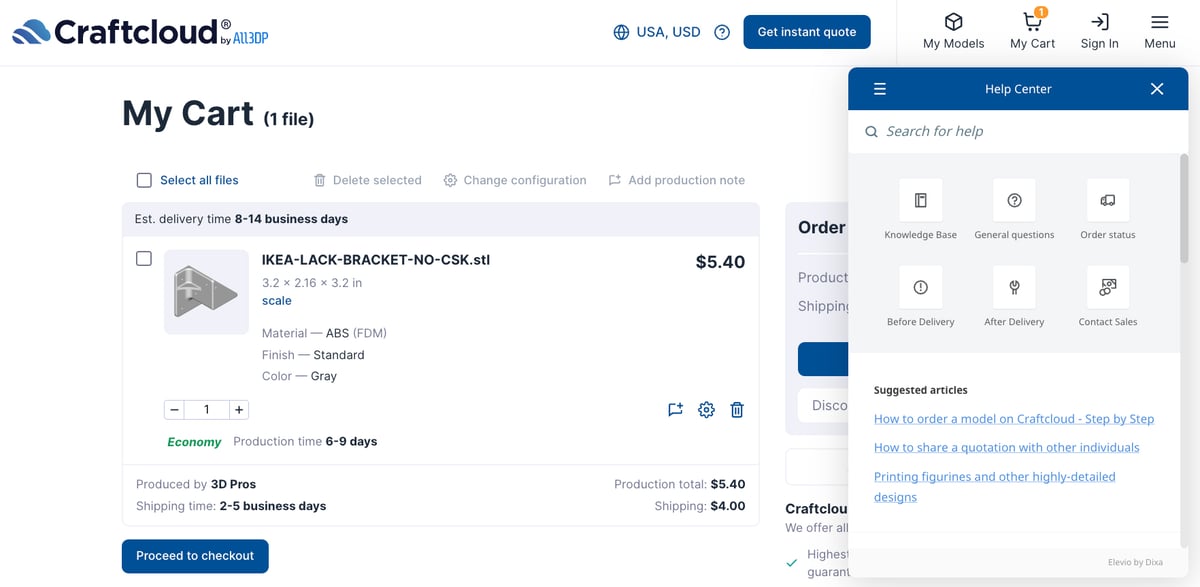This screenshot has height=587, width=1200.
Task: Decrease quantity with the minus button
Action: point(174,410)
